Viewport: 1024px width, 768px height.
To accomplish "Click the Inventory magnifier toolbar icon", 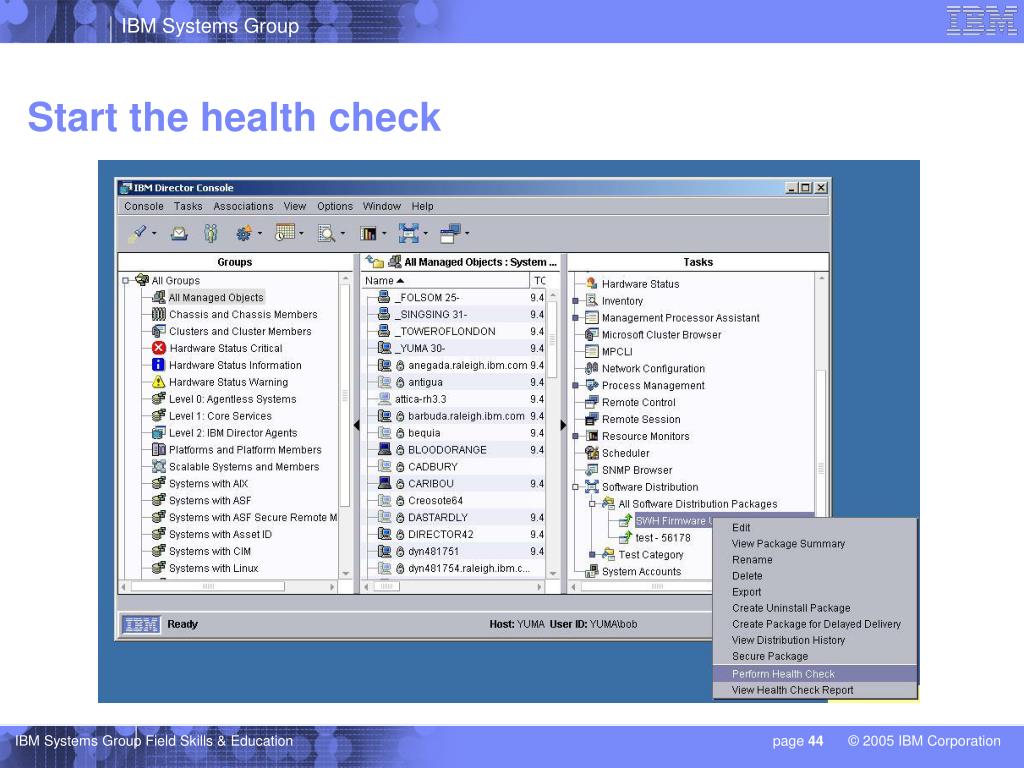I will pyautogui.click(x=326, y=233).
